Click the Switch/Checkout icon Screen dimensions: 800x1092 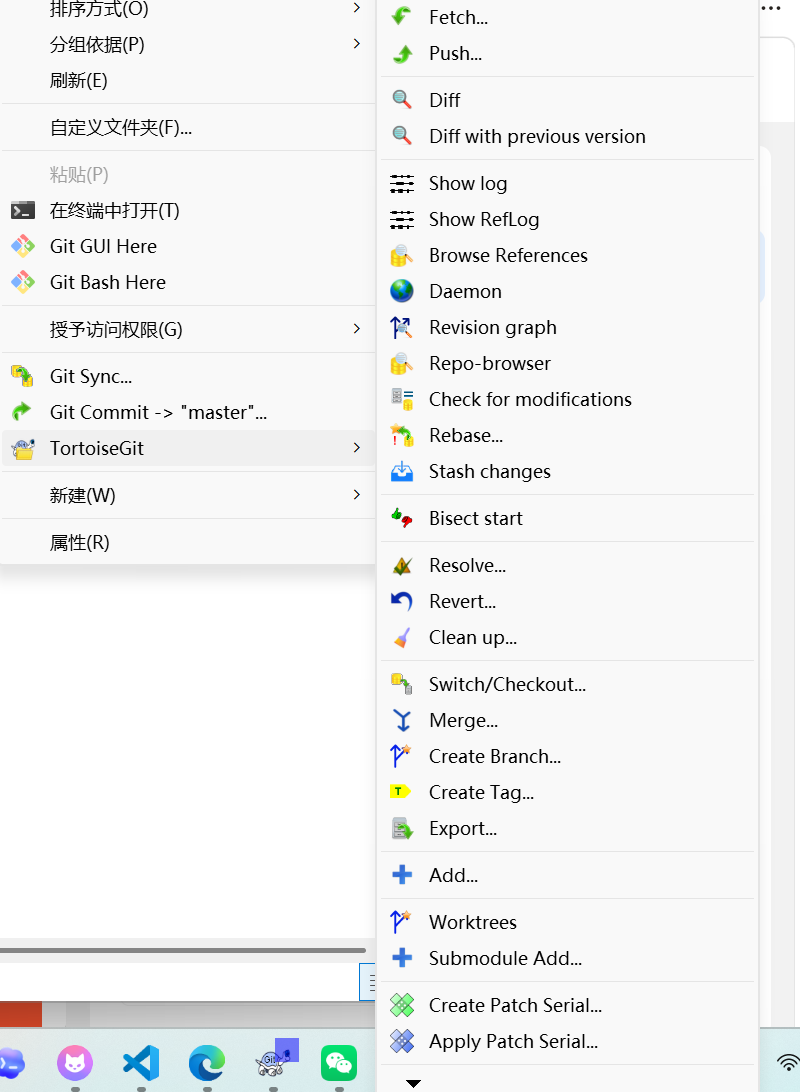coord(402,684)
